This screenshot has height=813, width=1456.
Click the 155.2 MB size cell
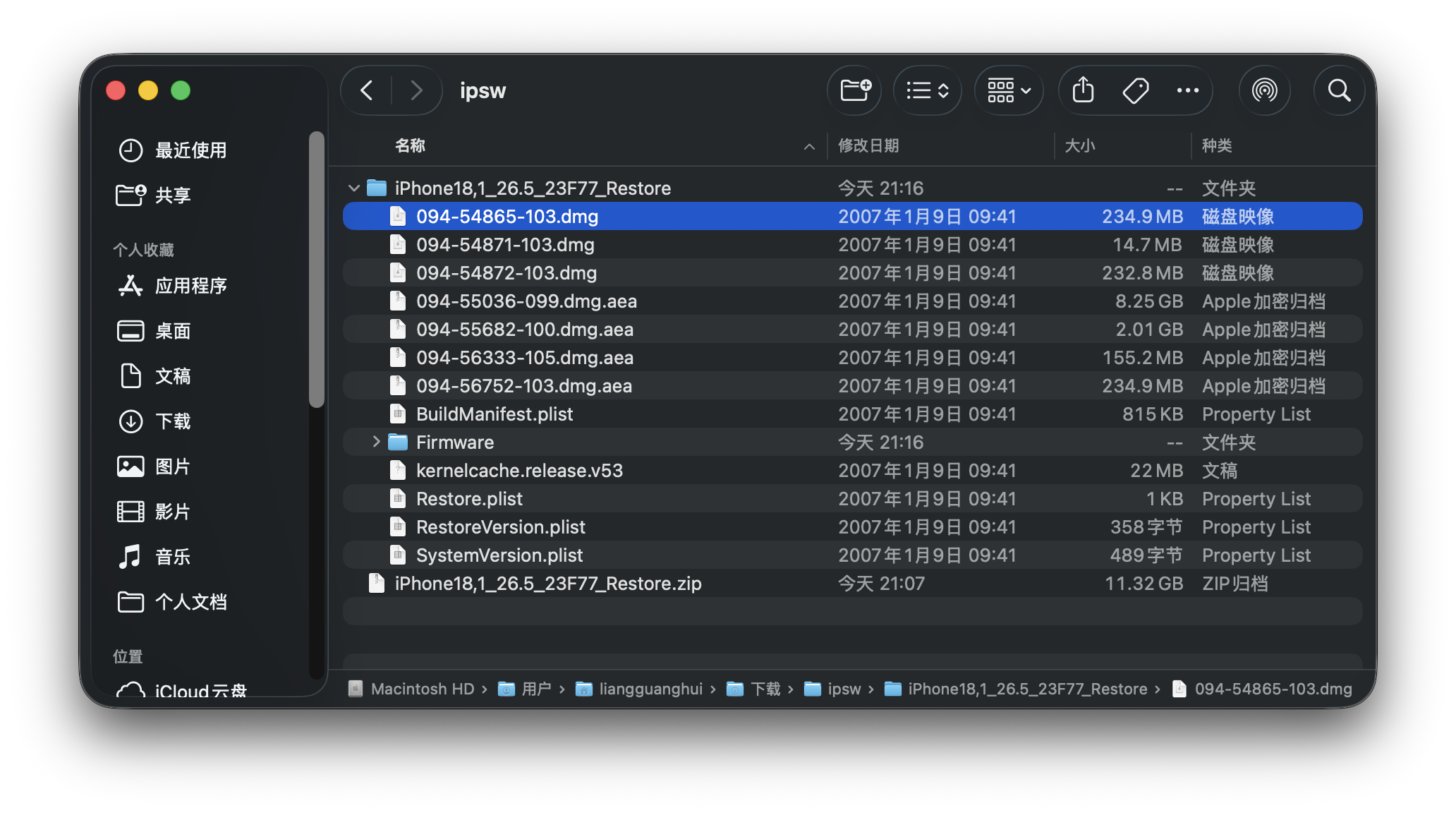(x=1143, y=358)
